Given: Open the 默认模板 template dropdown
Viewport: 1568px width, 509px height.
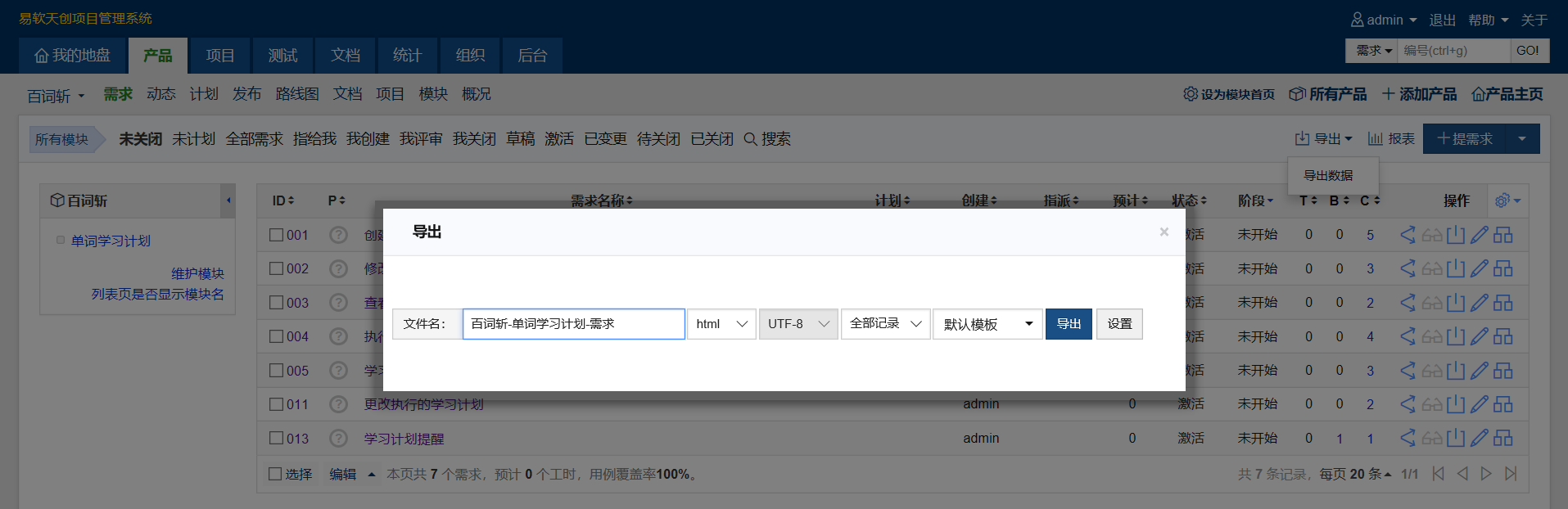Looking at the screenshot, I should (x=987, y=324).
